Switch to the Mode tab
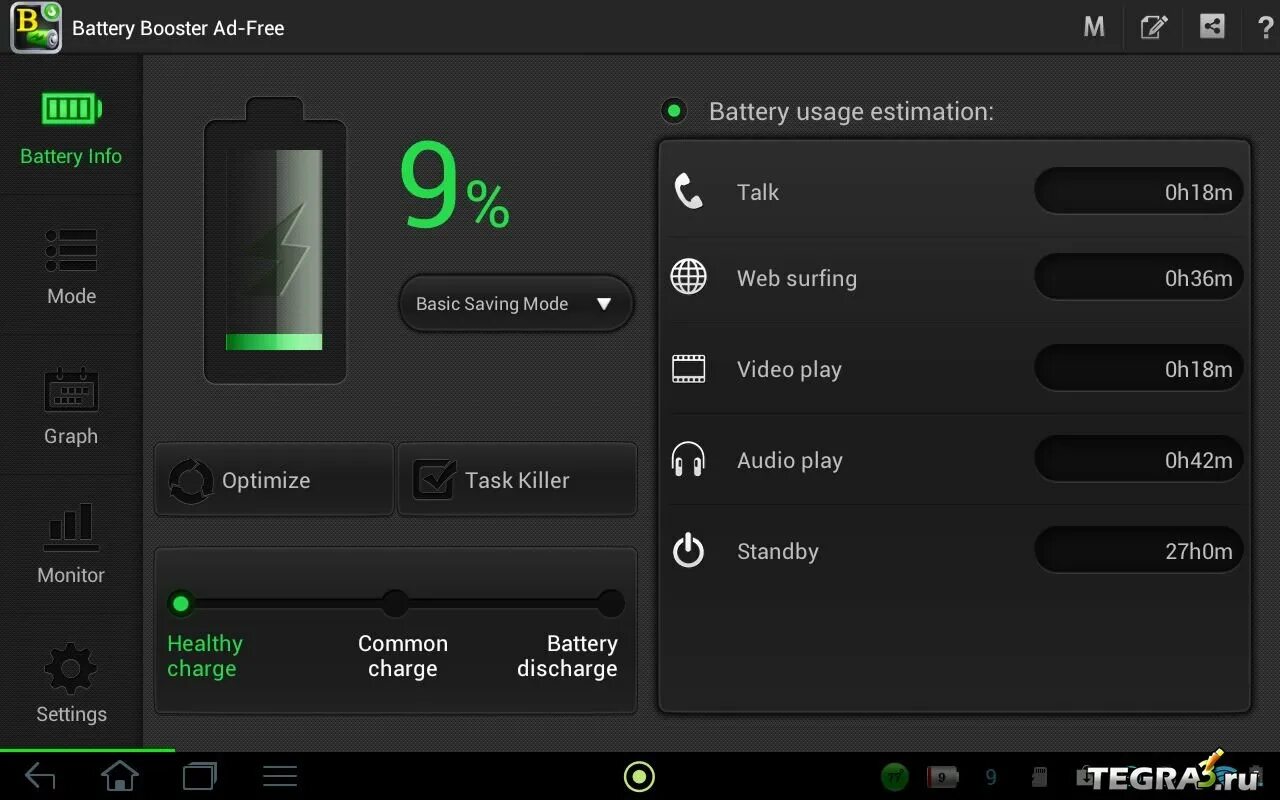This screenshot has height=800, width=1280. click(x=71, y=266)
